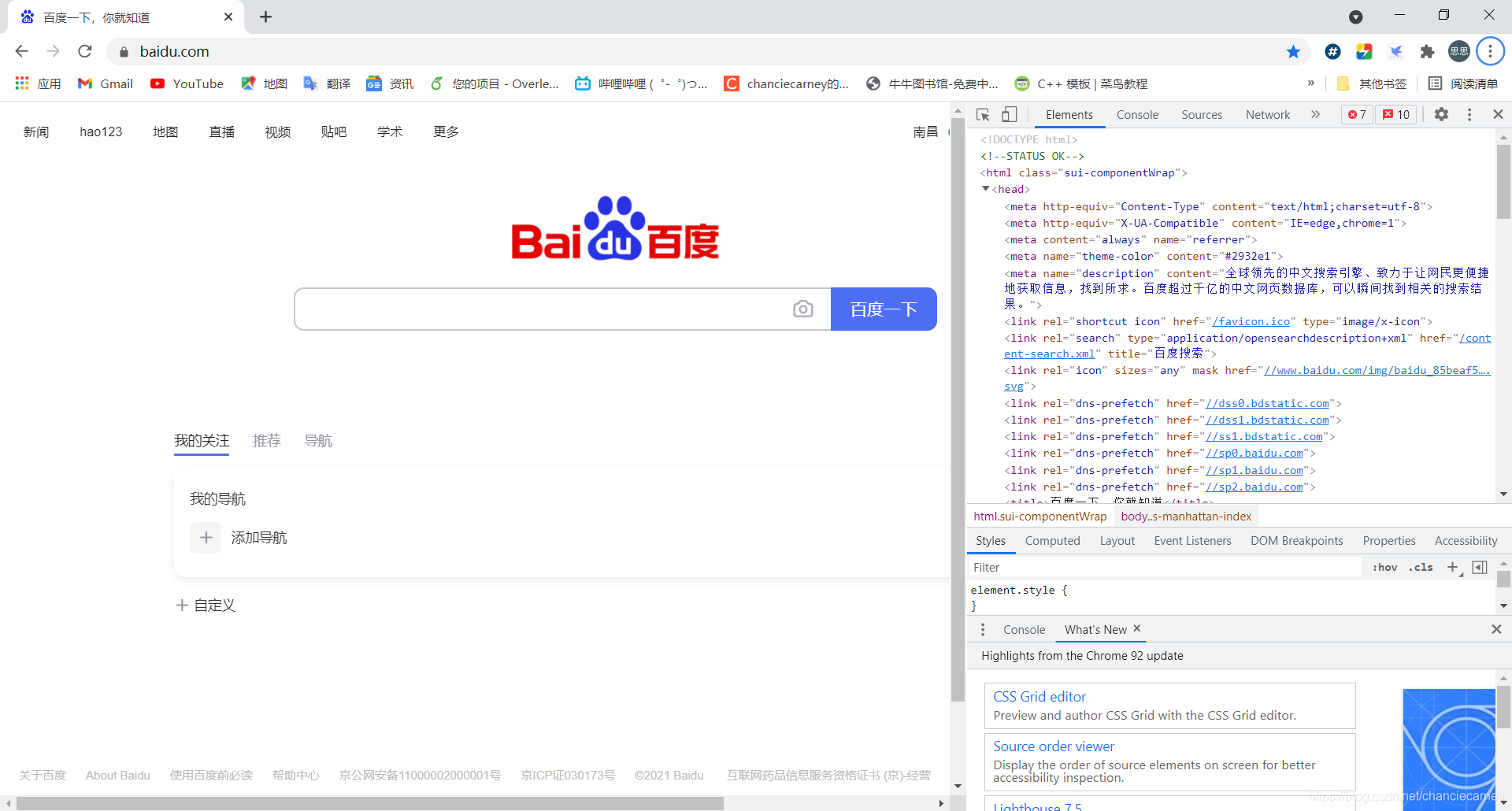Click the 7 errors counter
The width and height of the screenshot is (1512, 811).
(x=1357, y=115)
